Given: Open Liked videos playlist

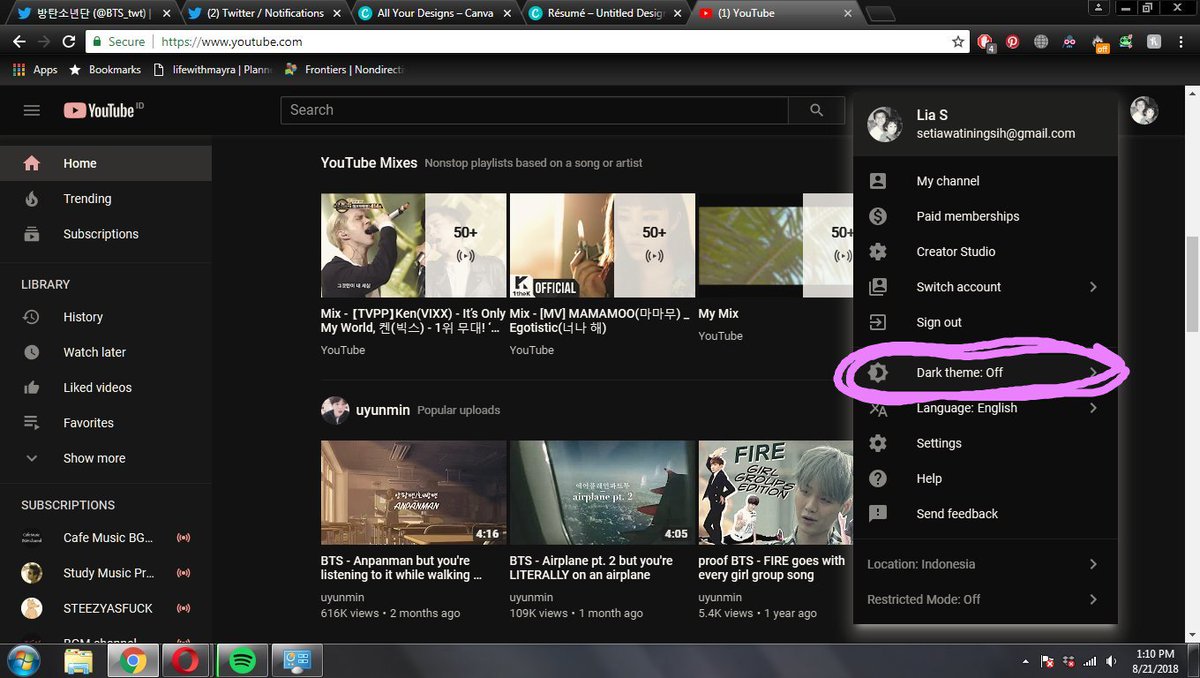Looking at the screenshot, I should [x=105, y=387].
